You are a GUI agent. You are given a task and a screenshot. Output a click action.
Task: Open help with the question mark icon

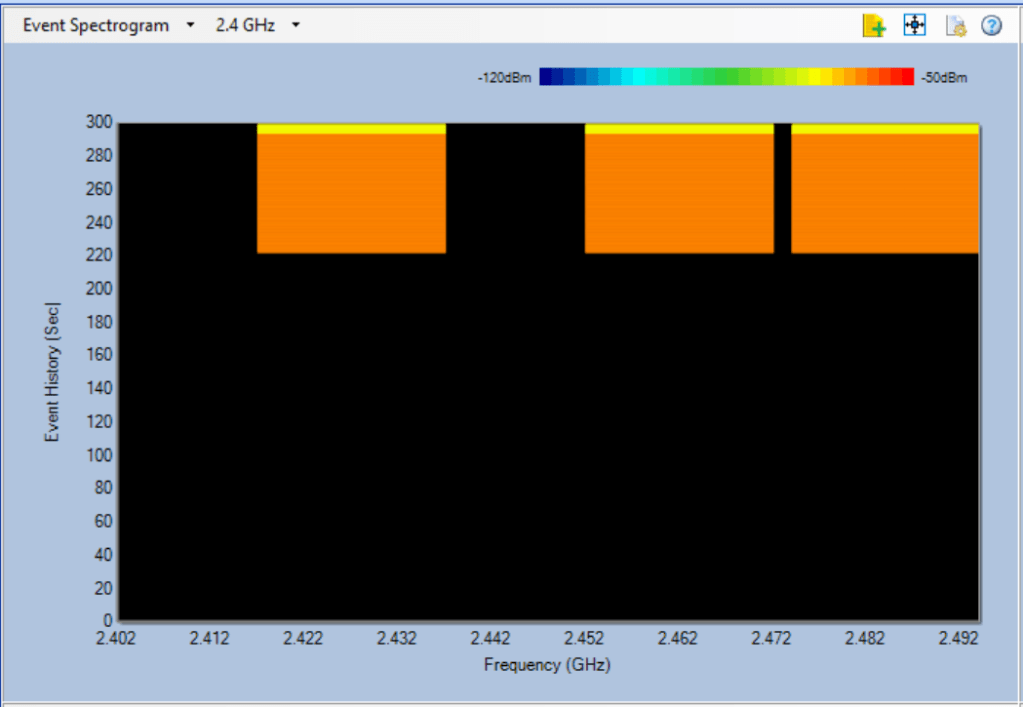[x=991, y=26]
